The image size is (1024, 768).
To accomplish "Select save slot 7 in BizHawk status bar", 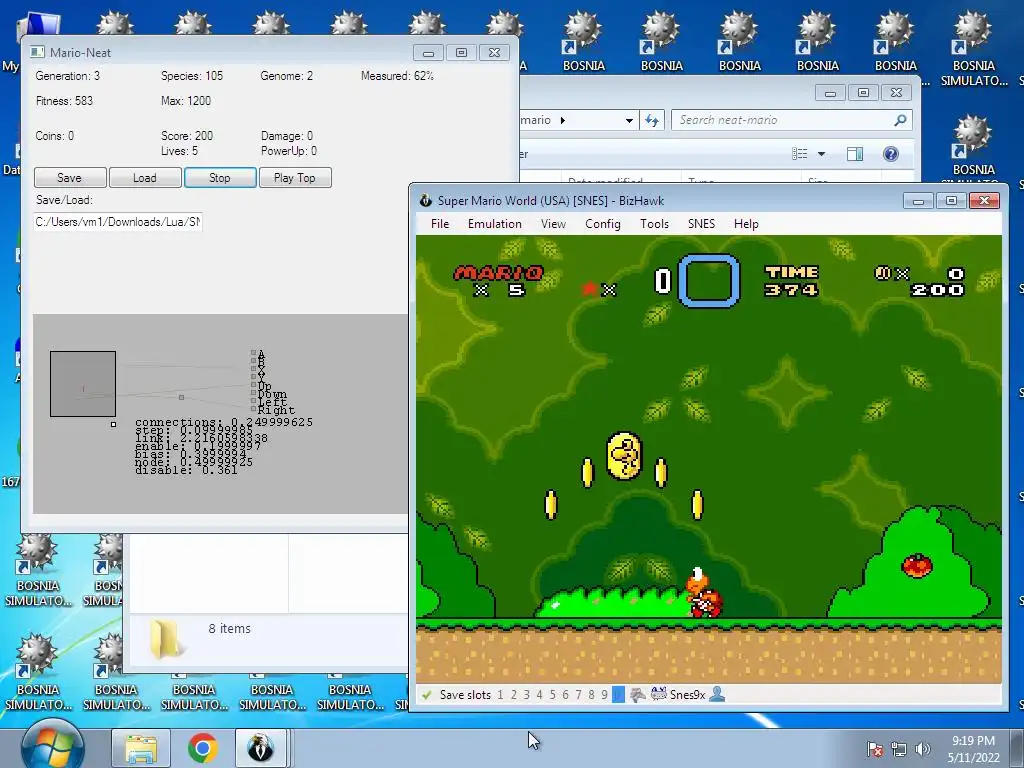I will point(578,695).
